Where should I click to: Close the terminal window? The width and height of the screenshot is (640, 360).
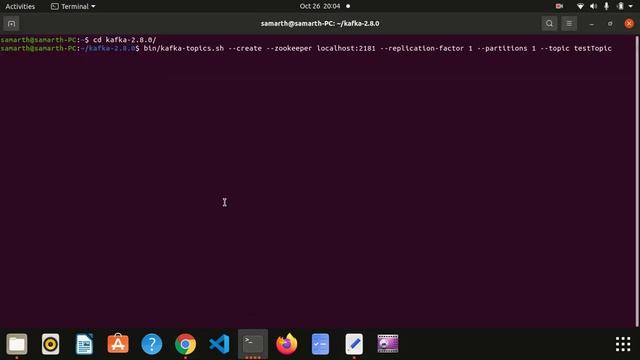pos(629,24)
